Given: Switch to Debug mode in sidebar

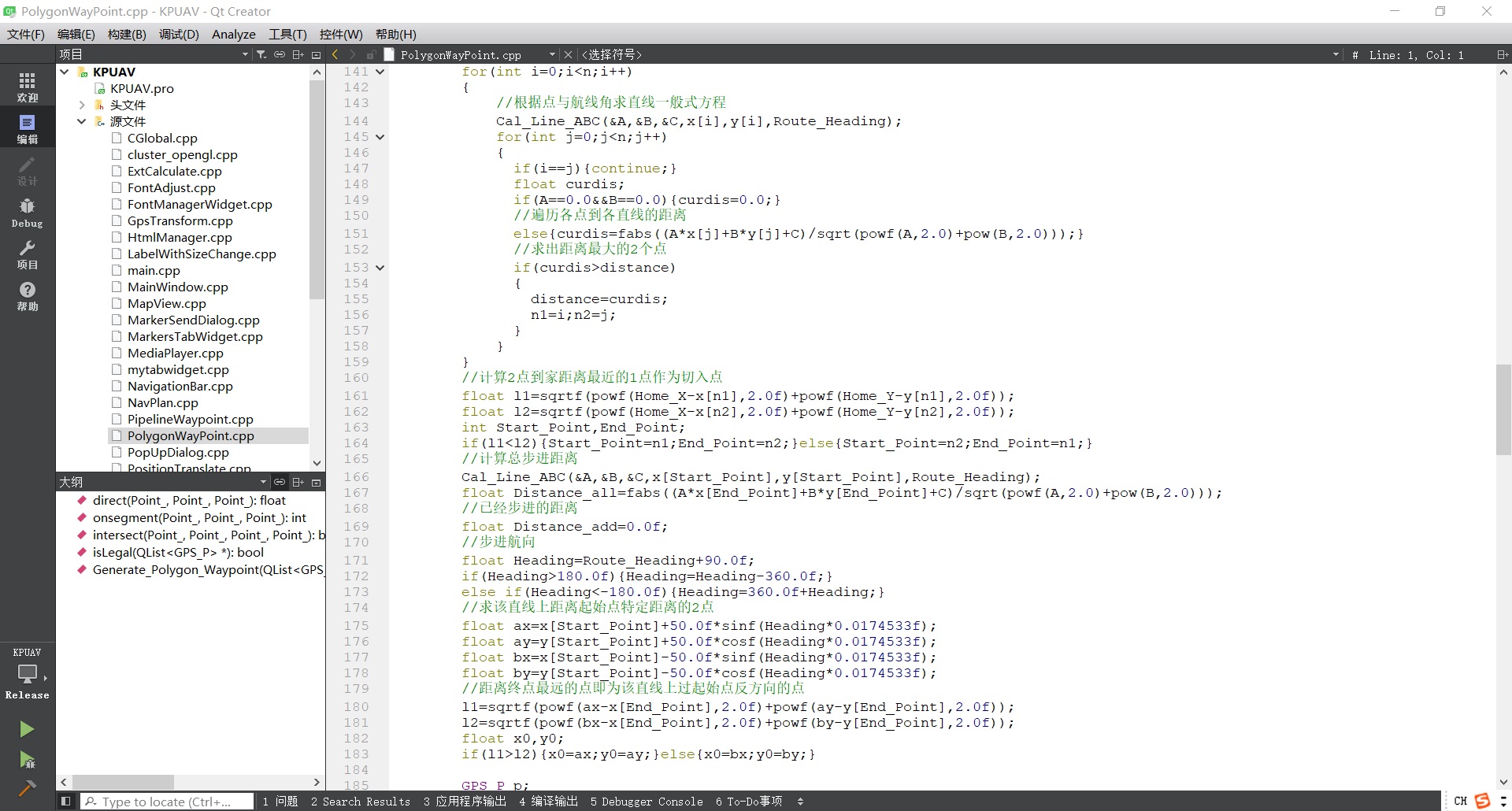Looking at the screenshot, I should pyautogui.click(x=27, y=213).
